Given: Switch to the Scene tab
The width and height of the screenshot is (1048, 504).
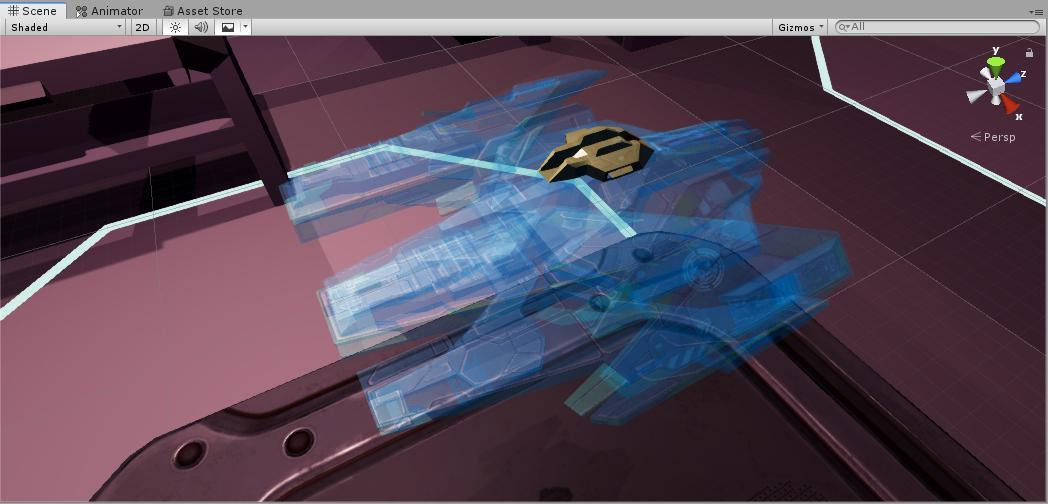Looking at the screenshot, I should [x=32, y=11].
